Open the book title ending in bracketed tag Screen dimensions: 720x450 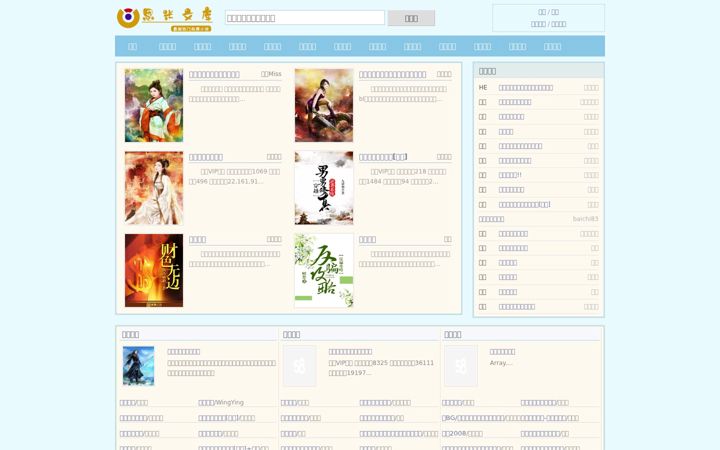(383, 157)
